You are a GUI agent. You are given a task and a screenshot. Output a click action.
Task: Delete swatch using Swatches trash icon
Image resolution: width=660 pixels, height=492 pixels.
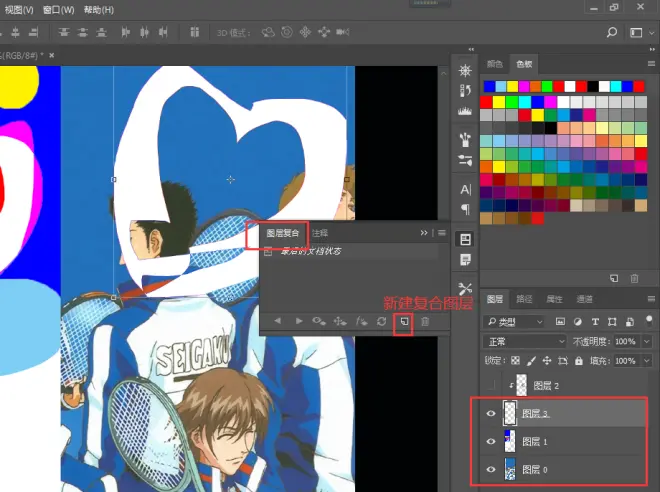click(634, 278)
